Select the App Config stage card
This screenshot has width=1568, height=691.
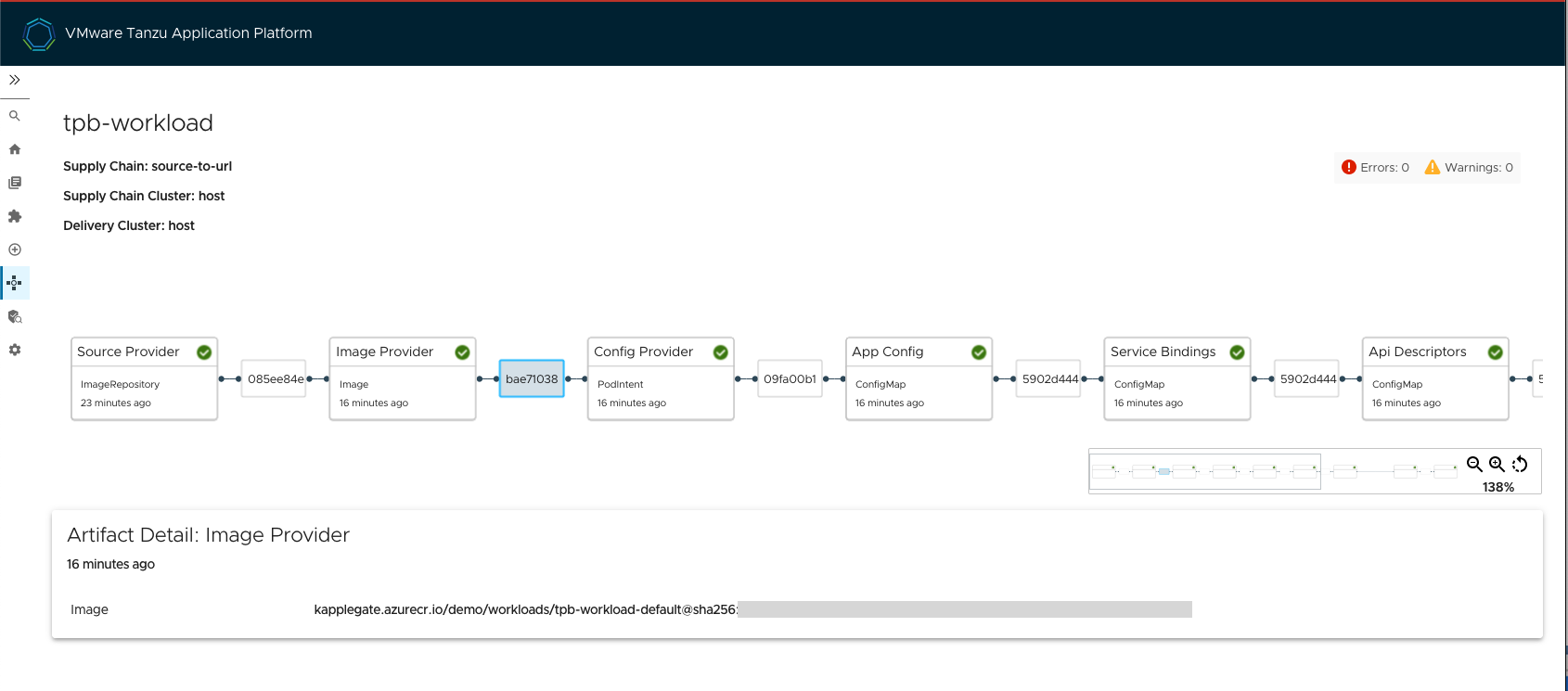coord(919,378)
